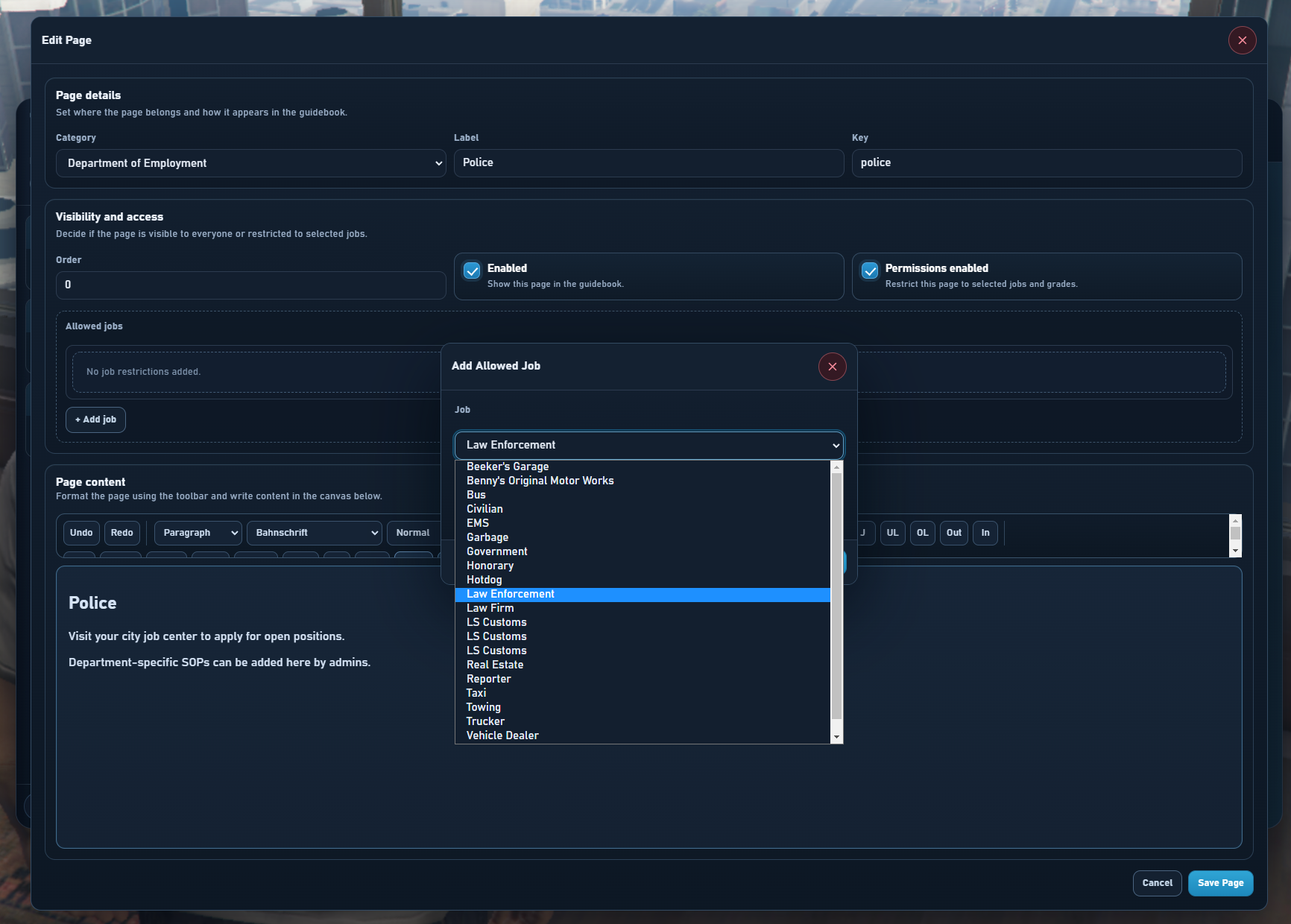
Task: Open the Paragraph style dropdown
Action: click(x=198, y=533)
